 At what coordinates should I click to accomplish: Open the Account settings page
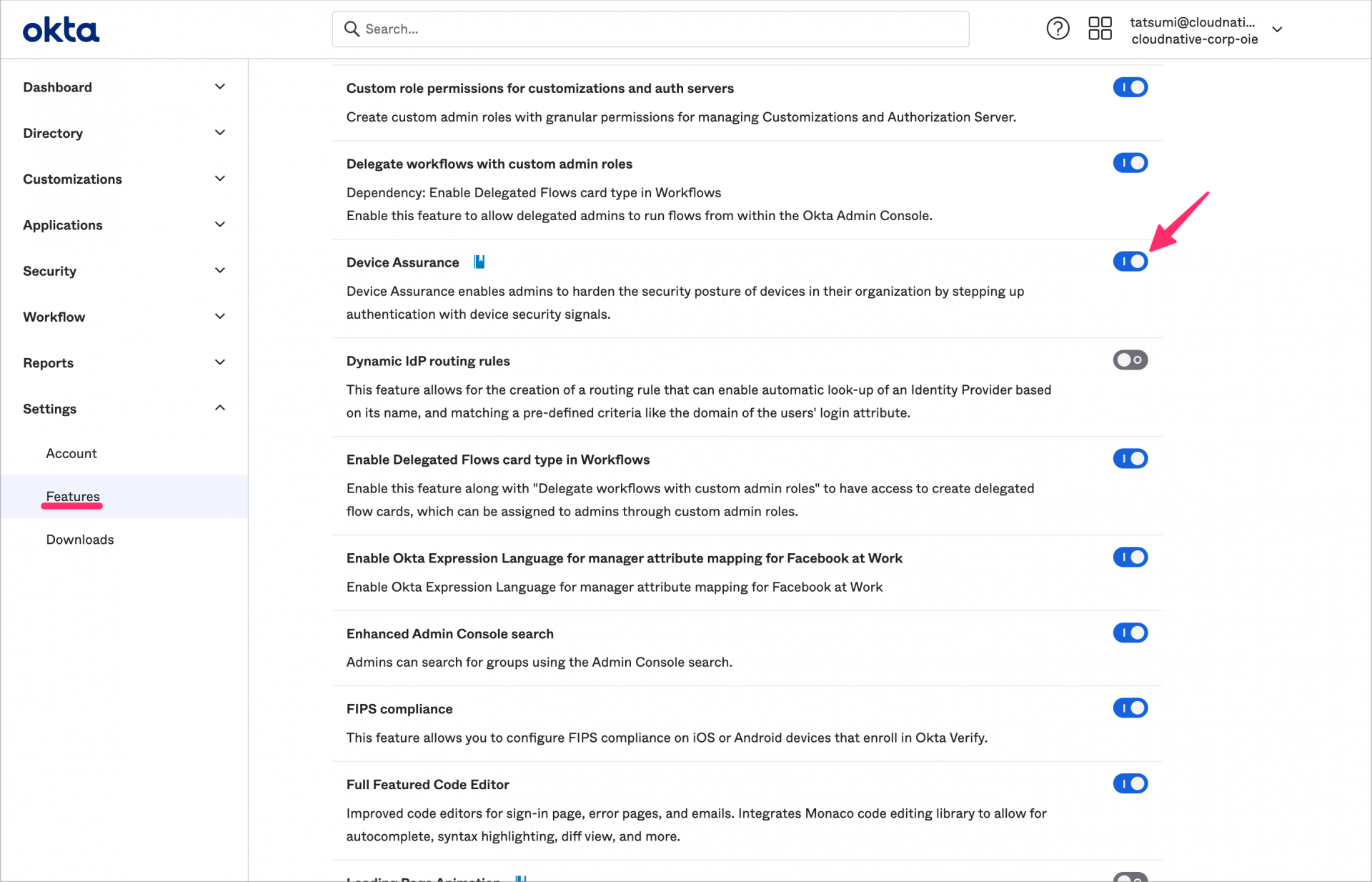click(71, 453)
